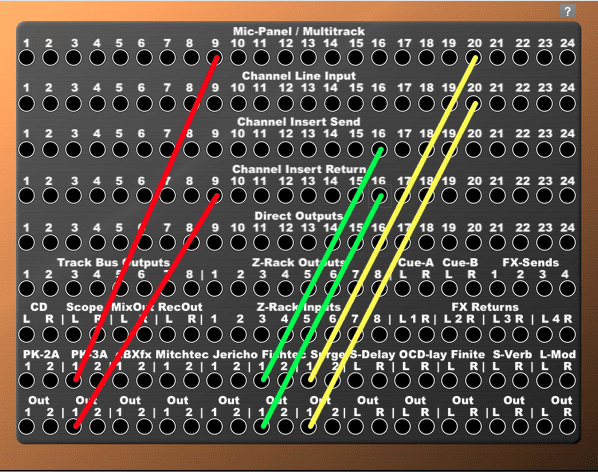
Task: Click Track Bus Outputs jack 1
Action: [27, 289]
